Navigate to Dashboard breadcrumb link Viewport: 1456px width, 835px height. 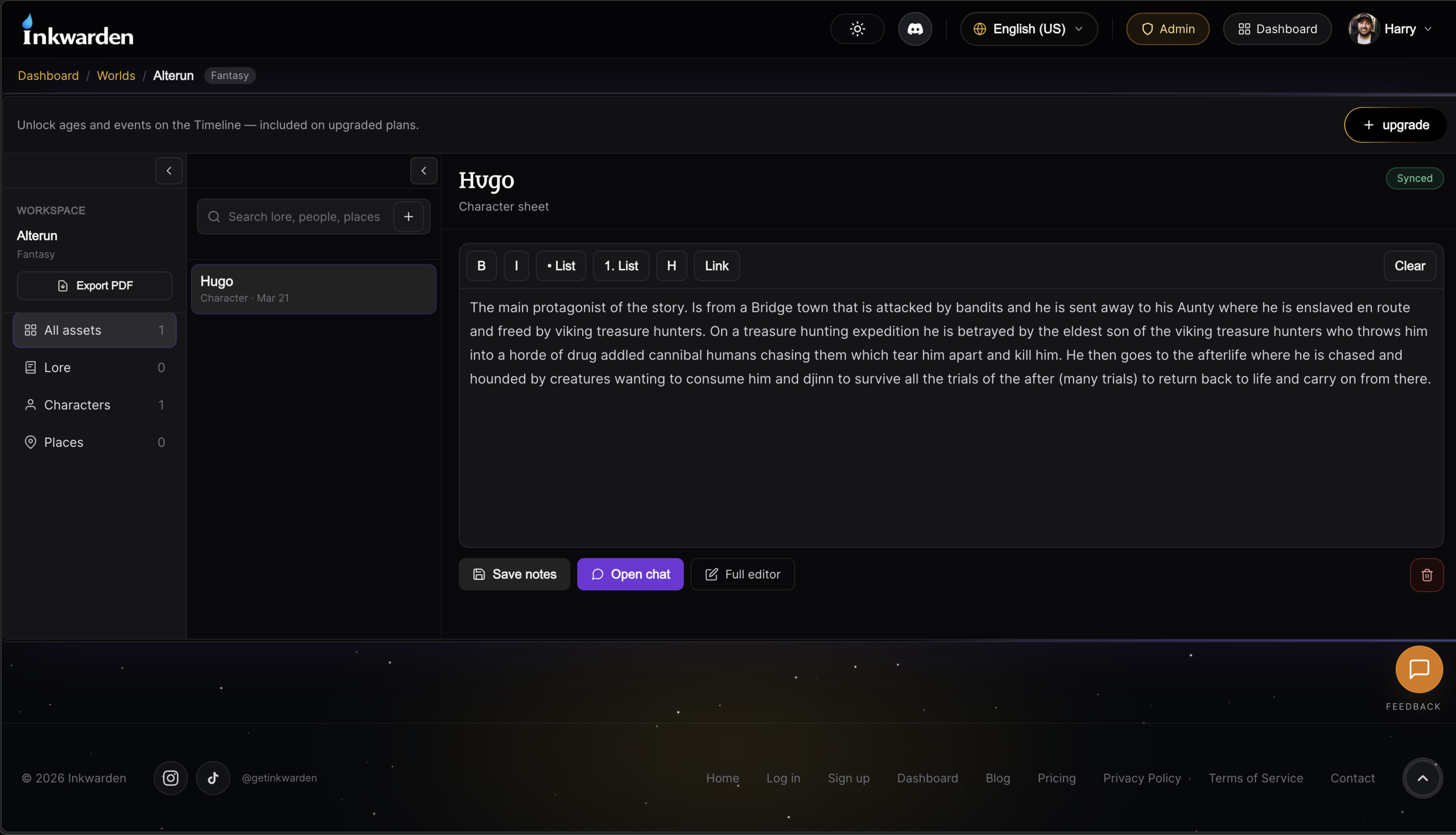[48, 76]
